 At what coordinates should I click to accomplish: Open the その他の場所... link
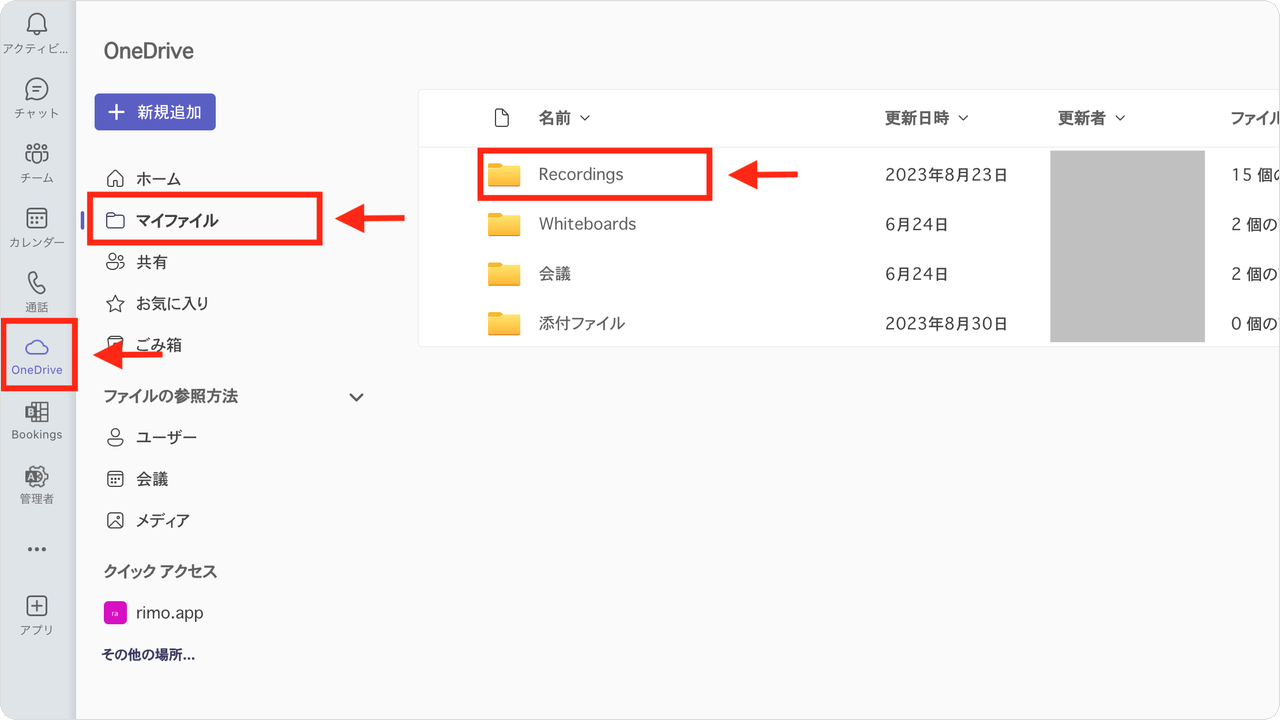tap(148, 655)
